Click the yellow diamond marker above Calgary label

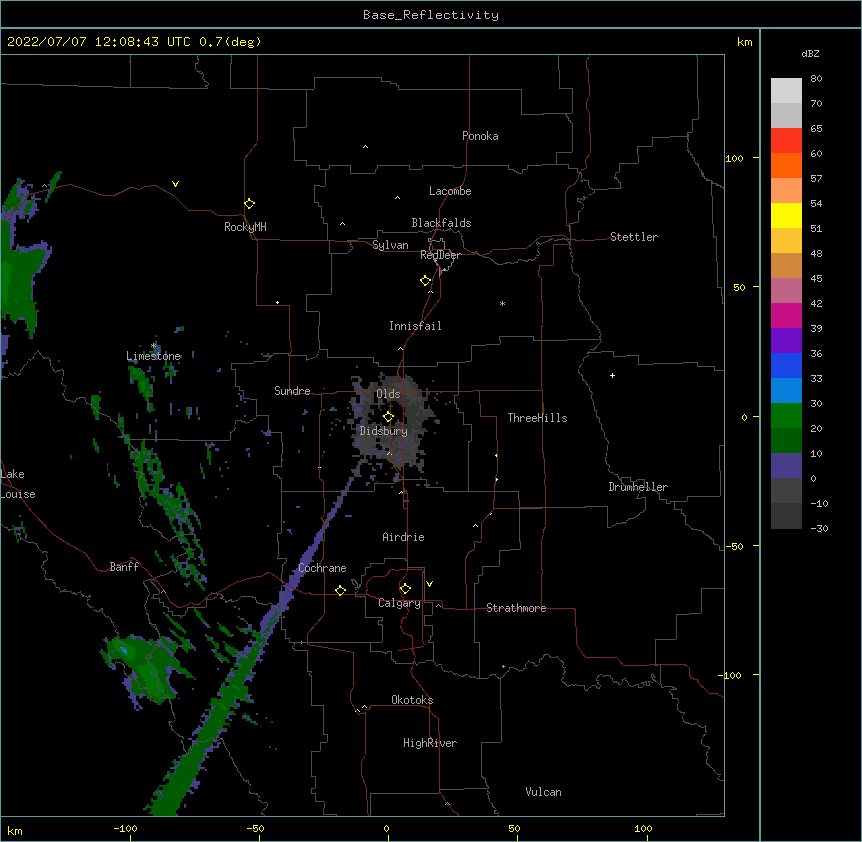(405, 589)
